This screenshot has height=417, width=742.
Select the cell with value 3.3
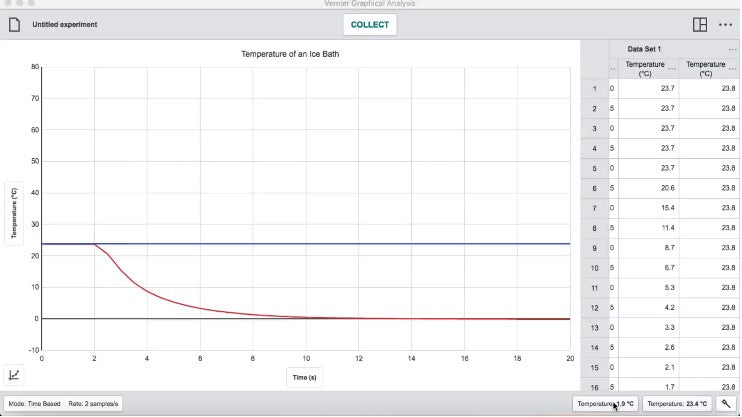pyautogui.click(x=649, y=327)
